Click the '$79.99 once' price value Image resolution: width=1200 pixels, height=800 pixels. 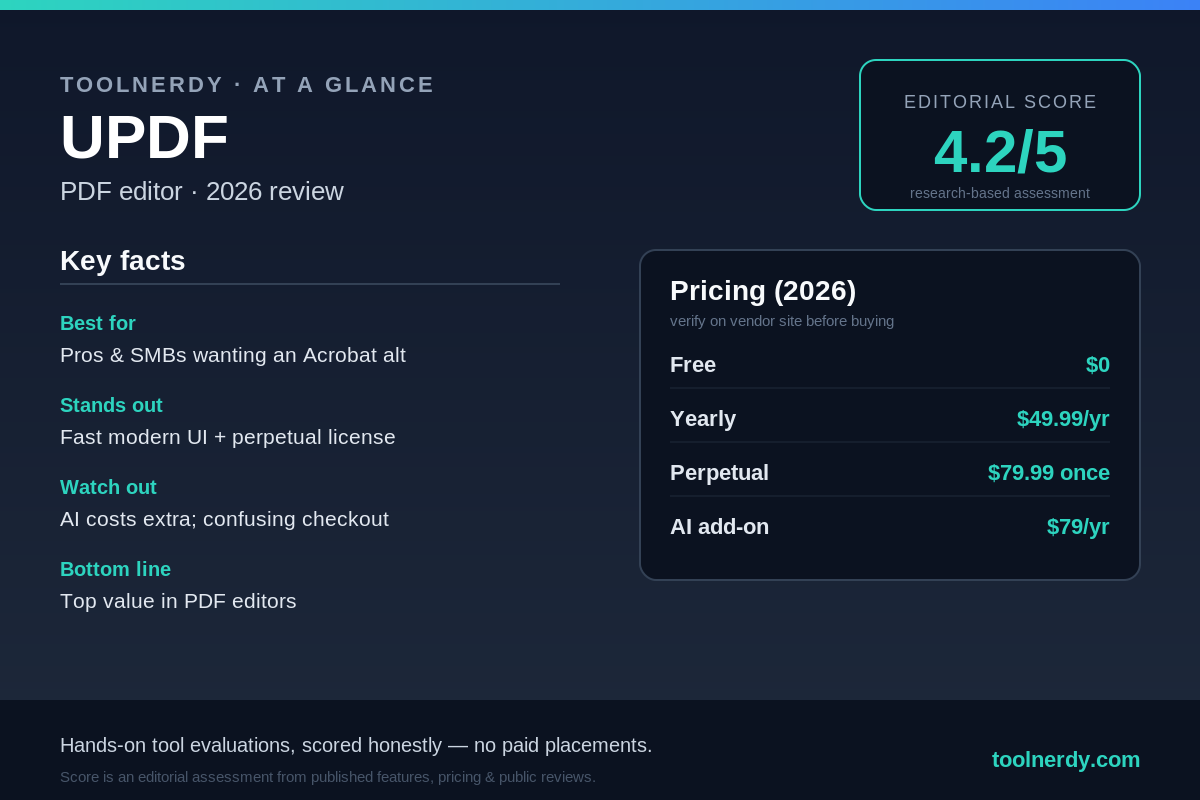[x=1049, y=473]
